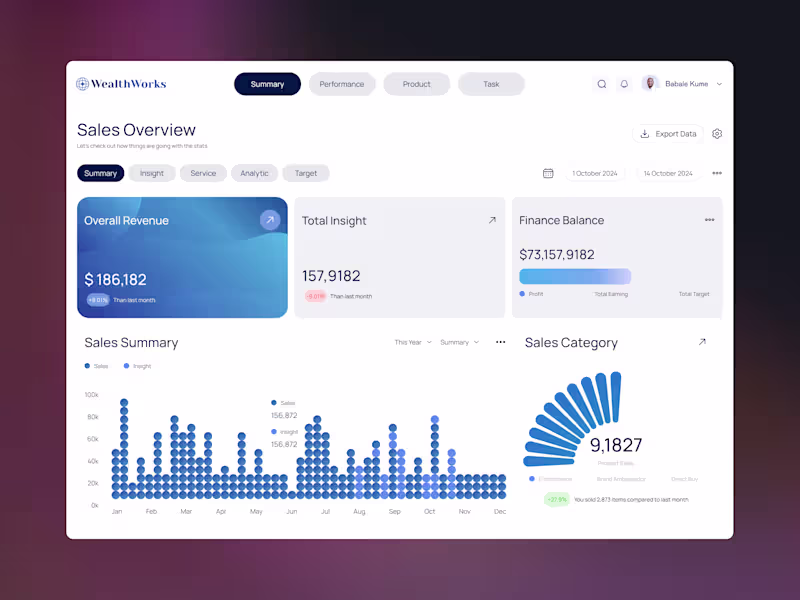This screenshot has width=800, height=600.
Task: Click the WealthWorks globe logo icon
Action: point(83,84)
